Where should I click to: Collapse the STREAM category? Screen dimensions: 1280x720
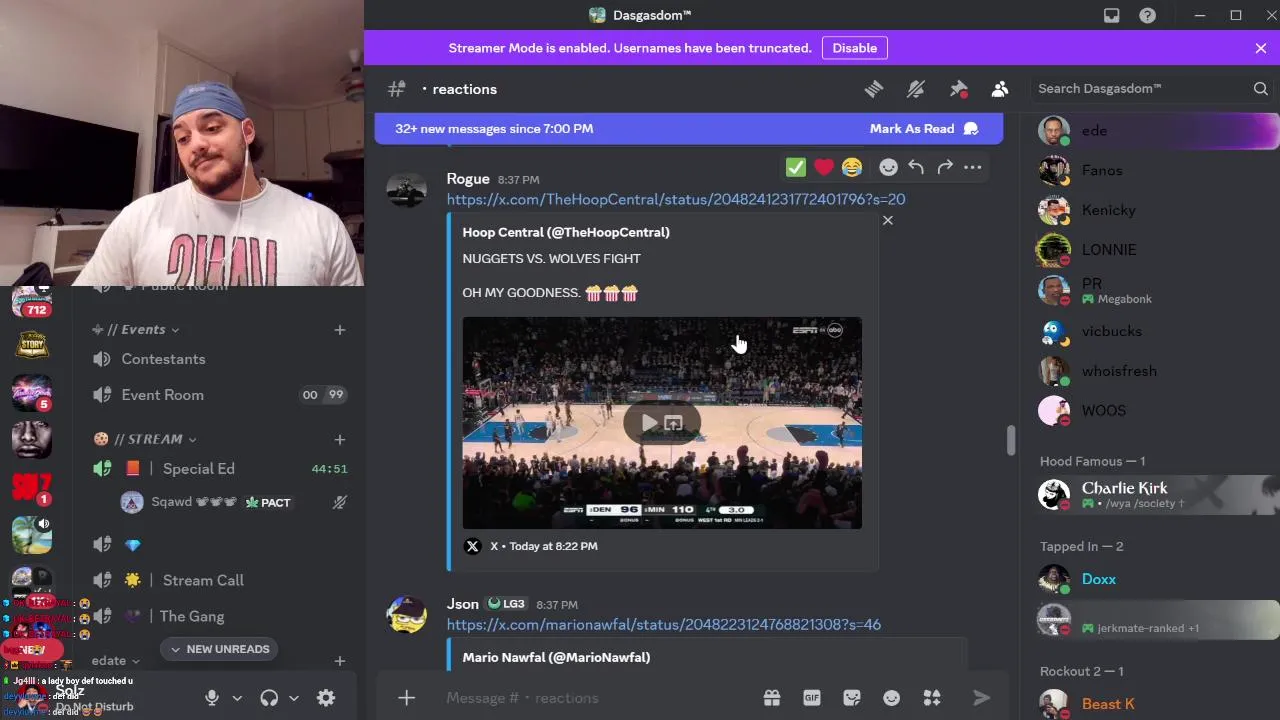coord(145,439)
